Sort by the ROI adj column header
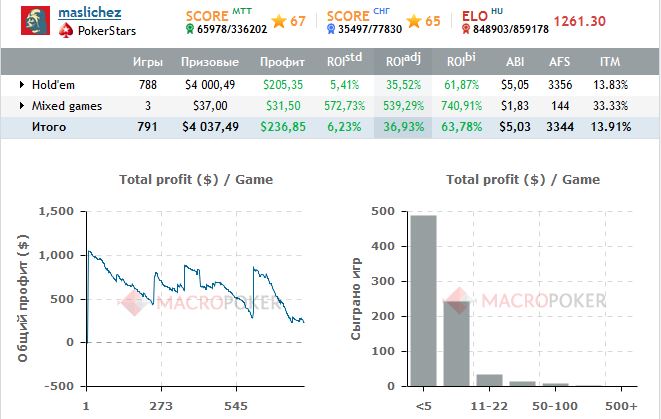Viewport: 661px width, 419px height. click(401, 62)
